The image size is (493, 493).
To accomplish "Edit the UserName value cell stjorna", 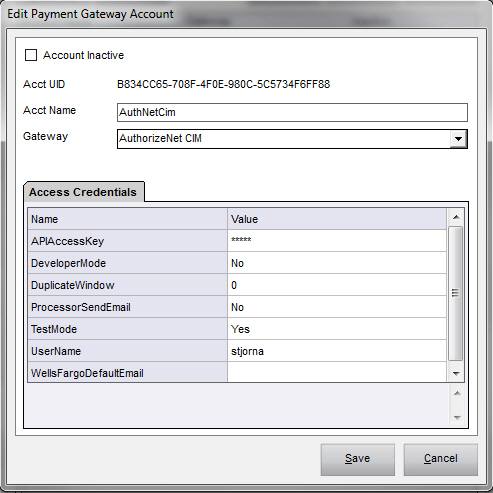I will click(337, 351).
